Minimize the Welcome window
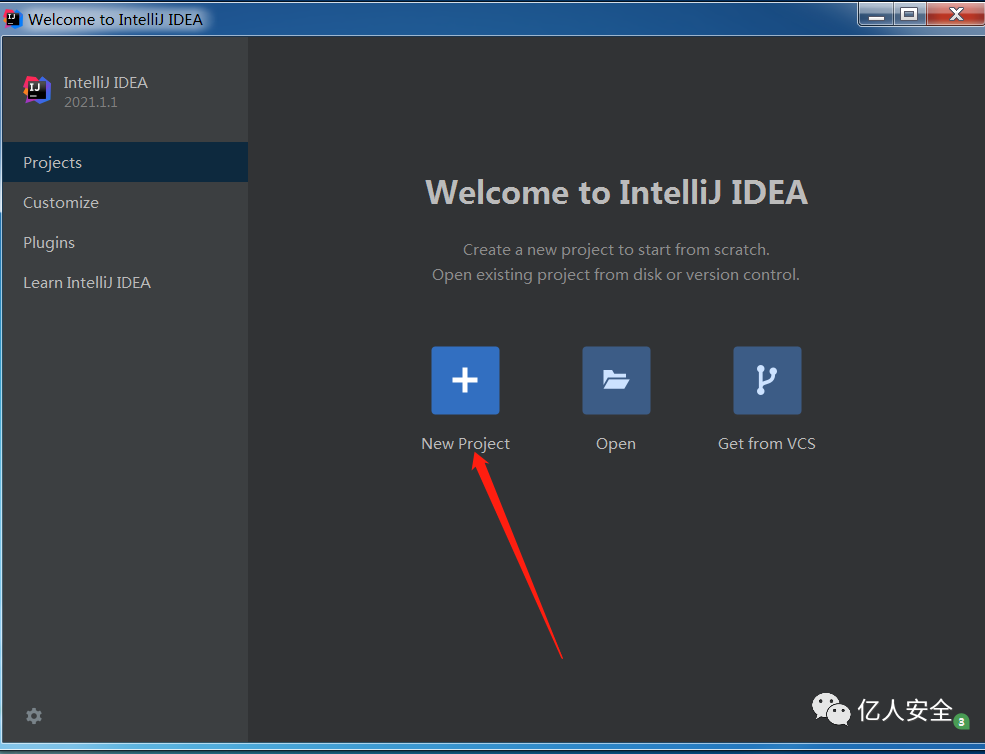The image size is (985, 754). pos(876,14)
